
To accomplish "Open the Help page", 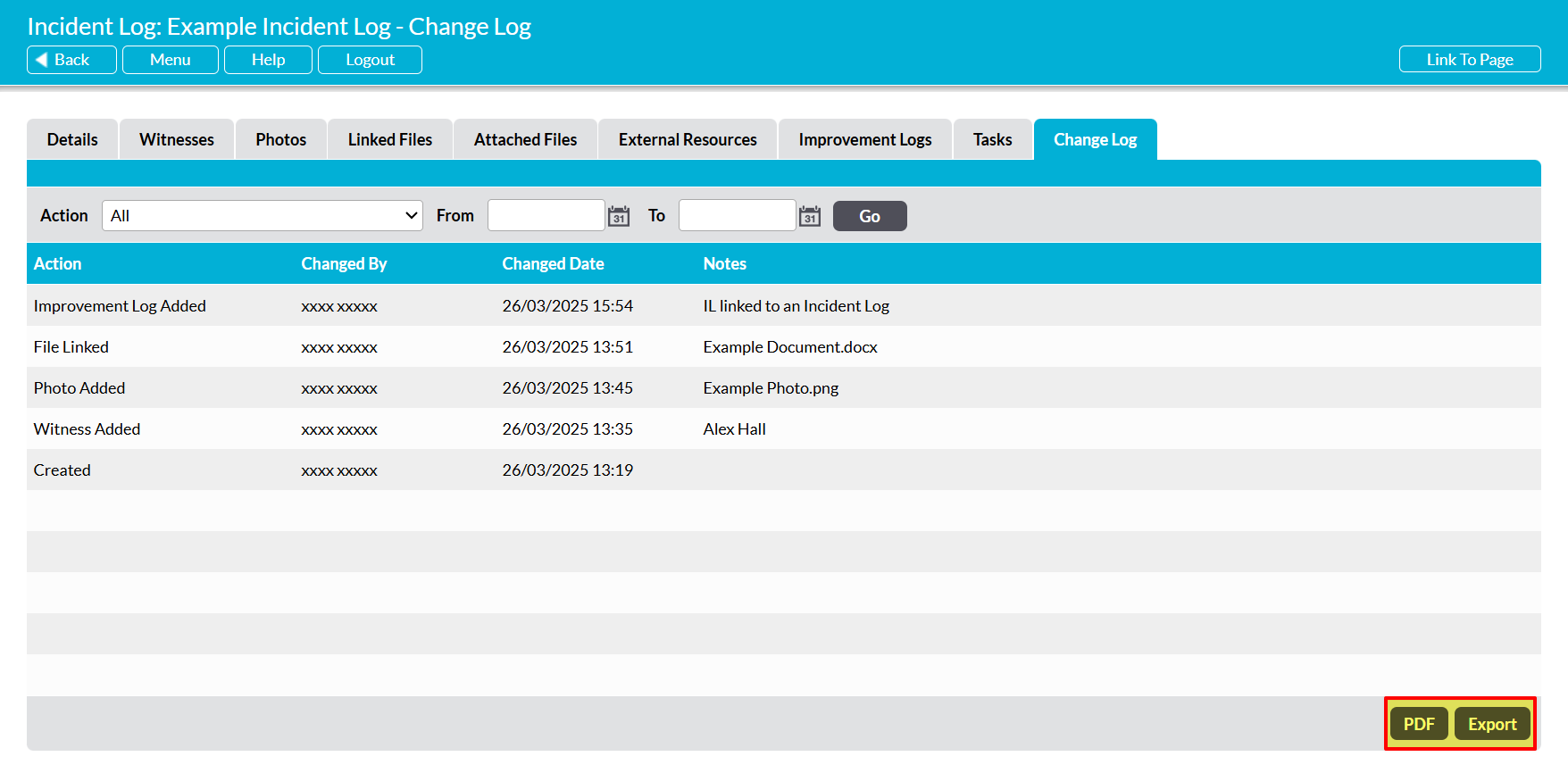I will (268, 60).
